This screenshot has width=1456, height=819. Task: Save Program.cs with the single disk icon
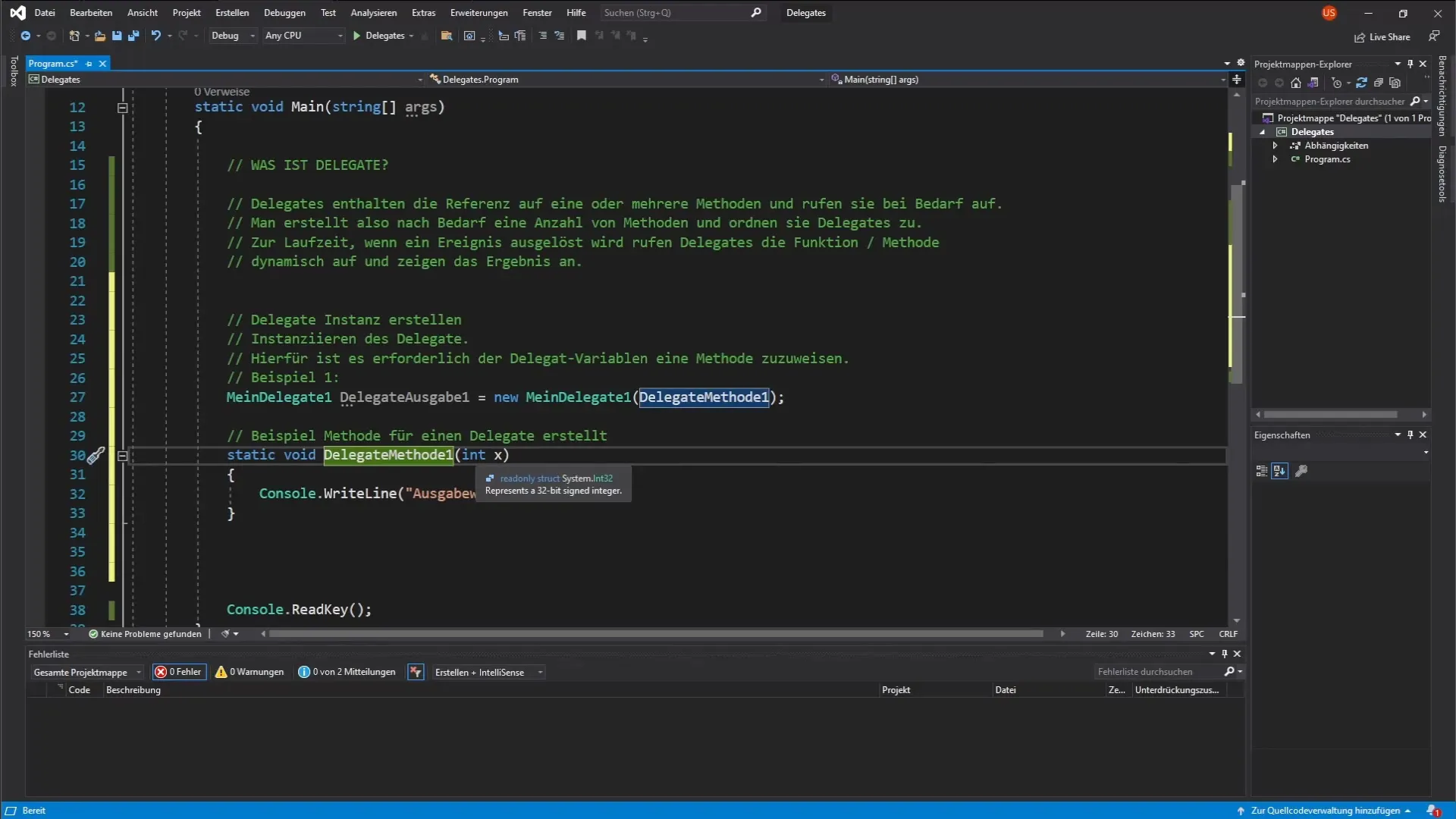[x=117, y=36]
